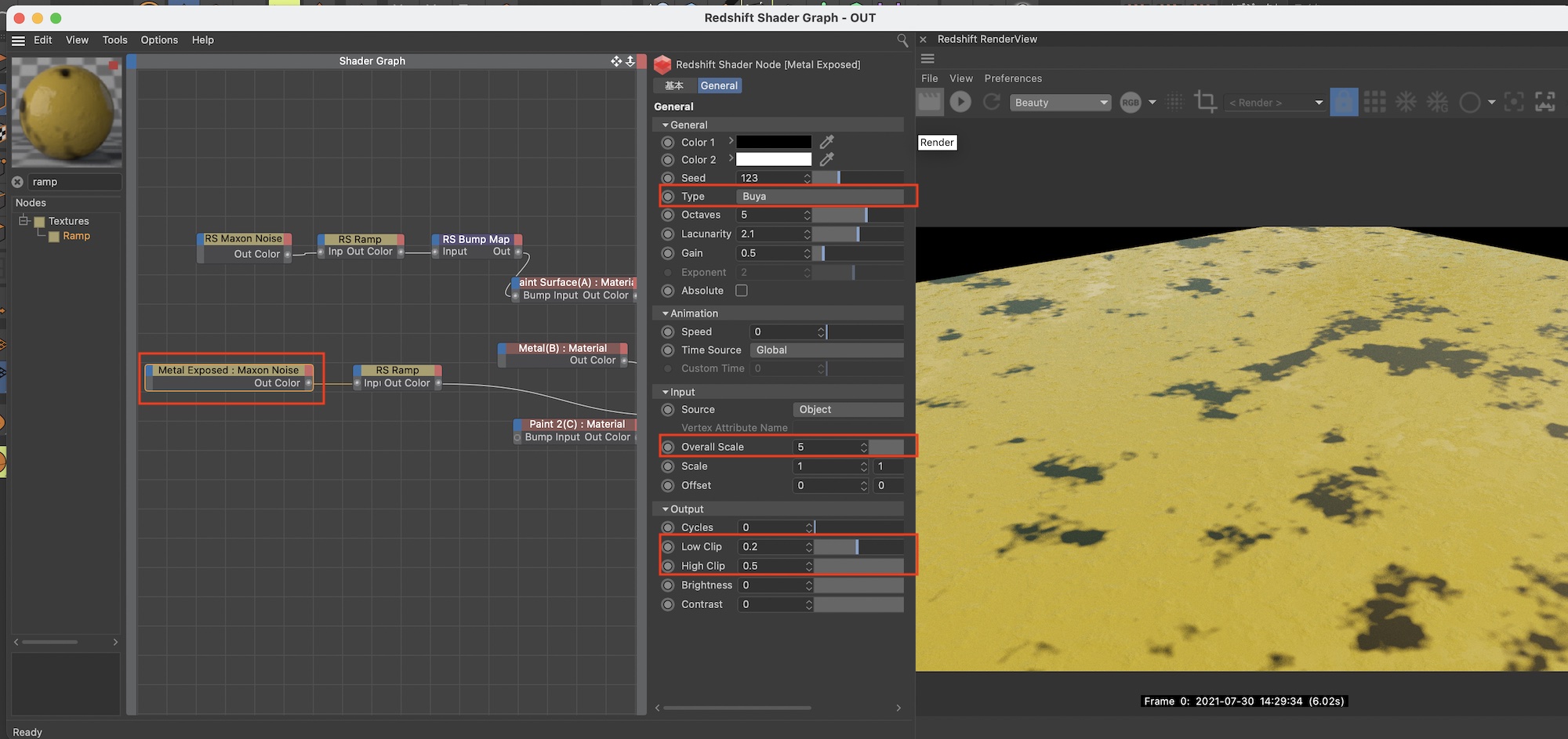
Task: Click the snowflake freeze tessellation icon
Action: point(1406,102)
